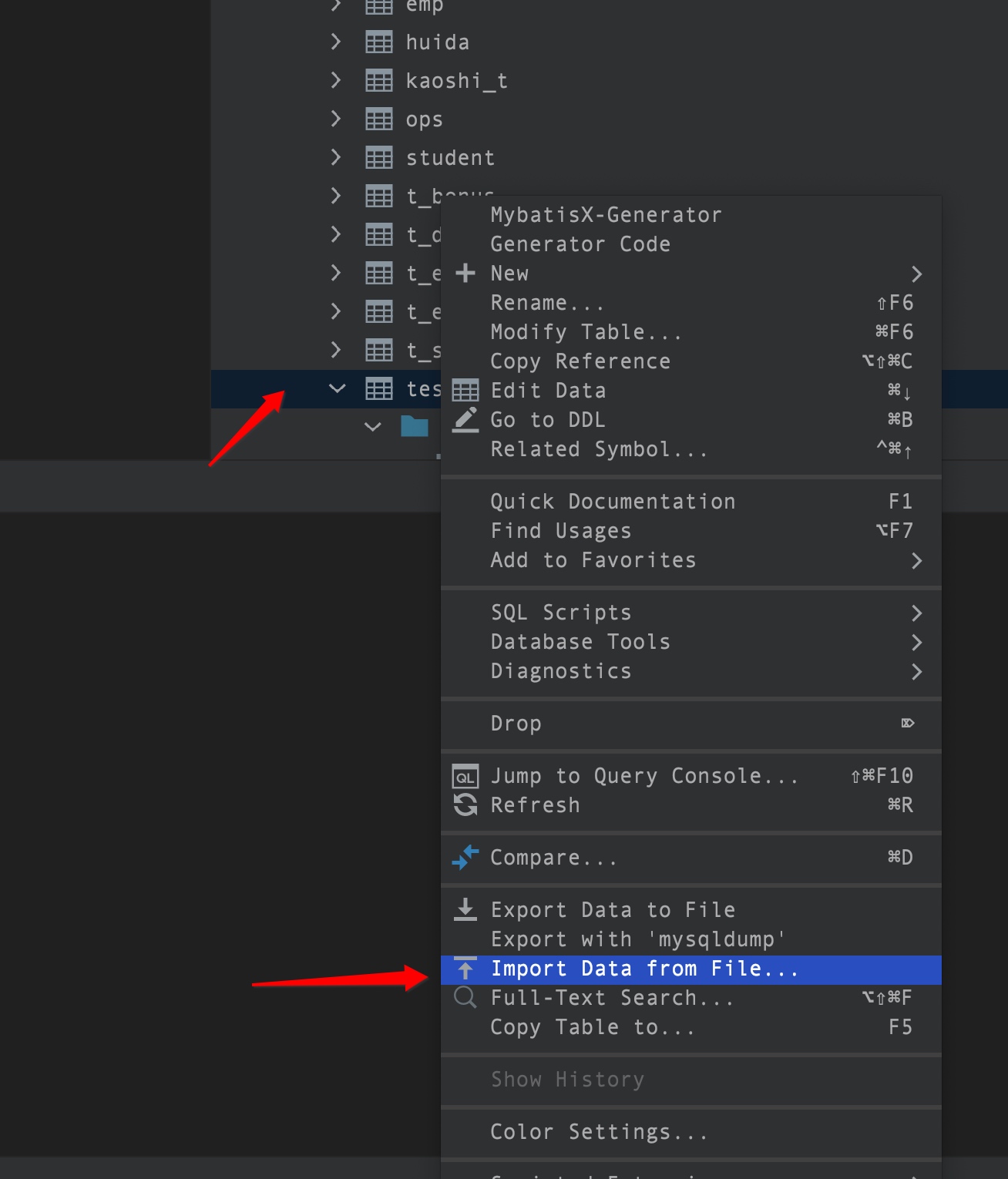Screen dimensions: 1008x1179
Task: Click the Export Data download icon
Action: (465, 910)
